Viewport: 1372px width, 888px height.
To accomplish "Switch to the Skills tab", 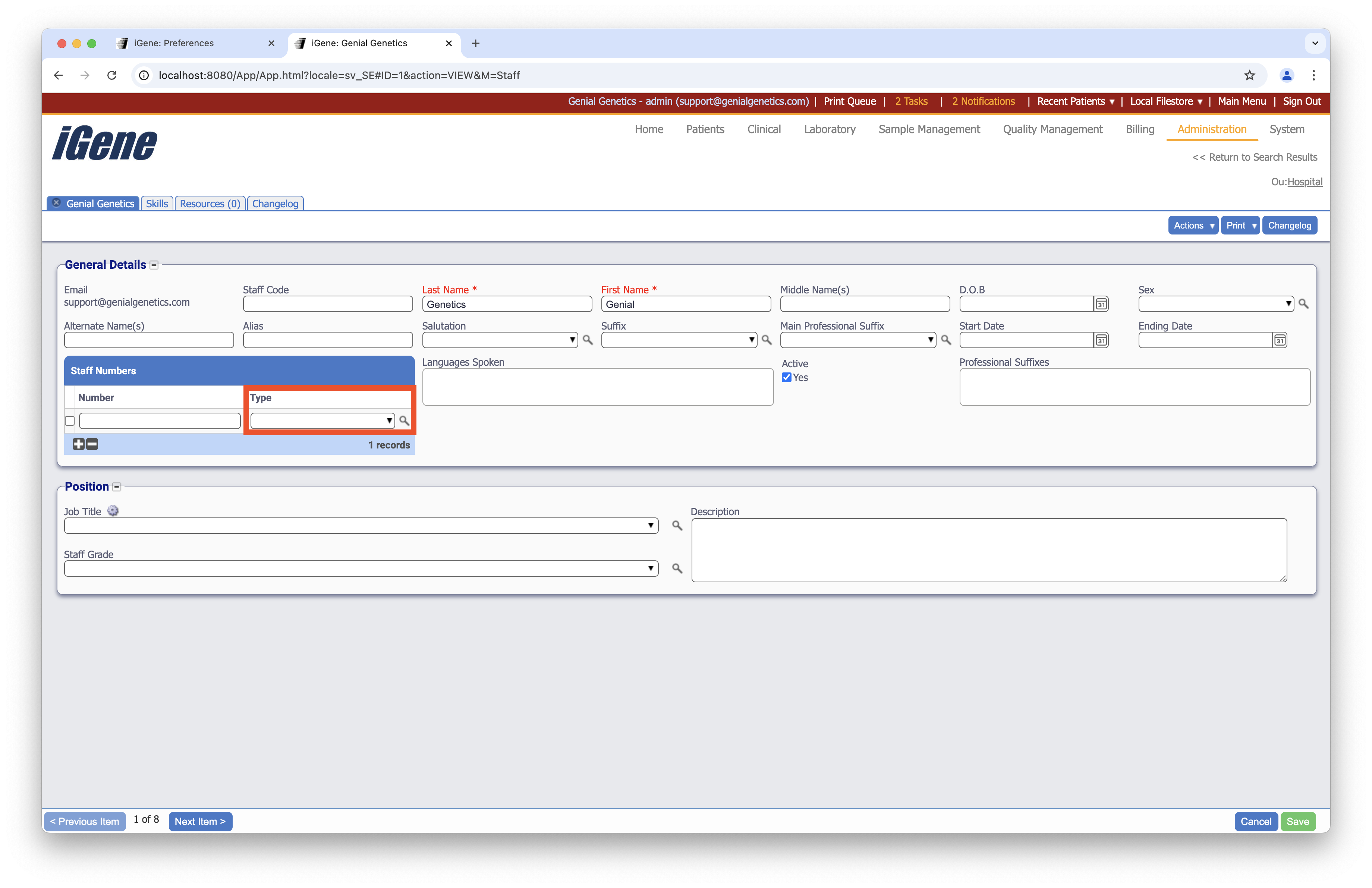I will pyautogui.click(x=157, y=204).
